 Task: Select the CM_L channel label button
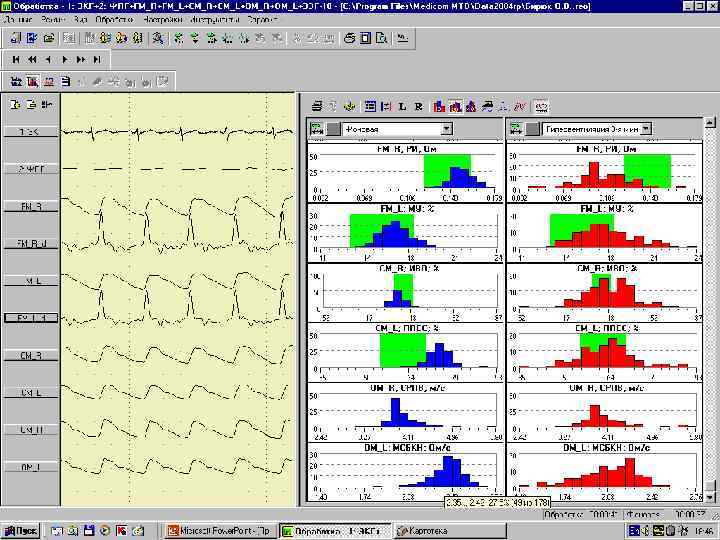pos(31,393)
